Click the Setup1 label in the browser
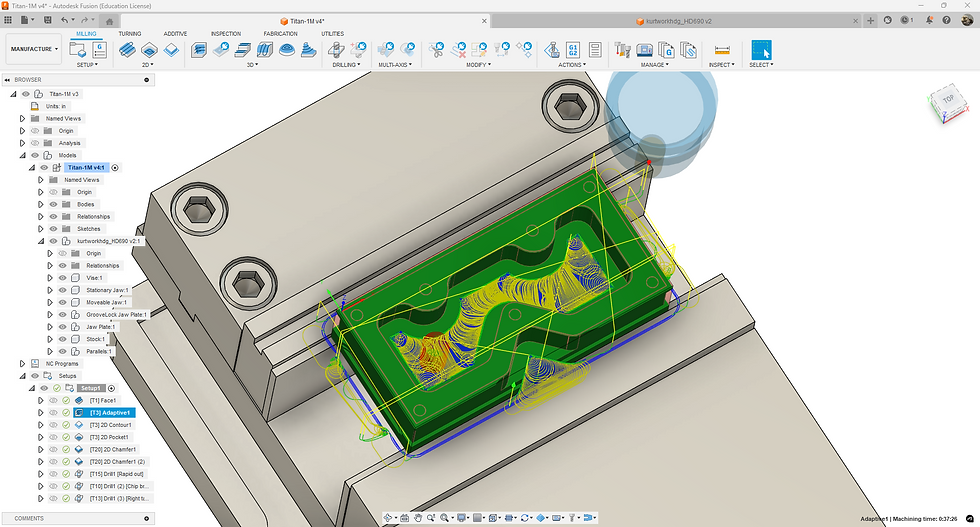 pos(91,388)
